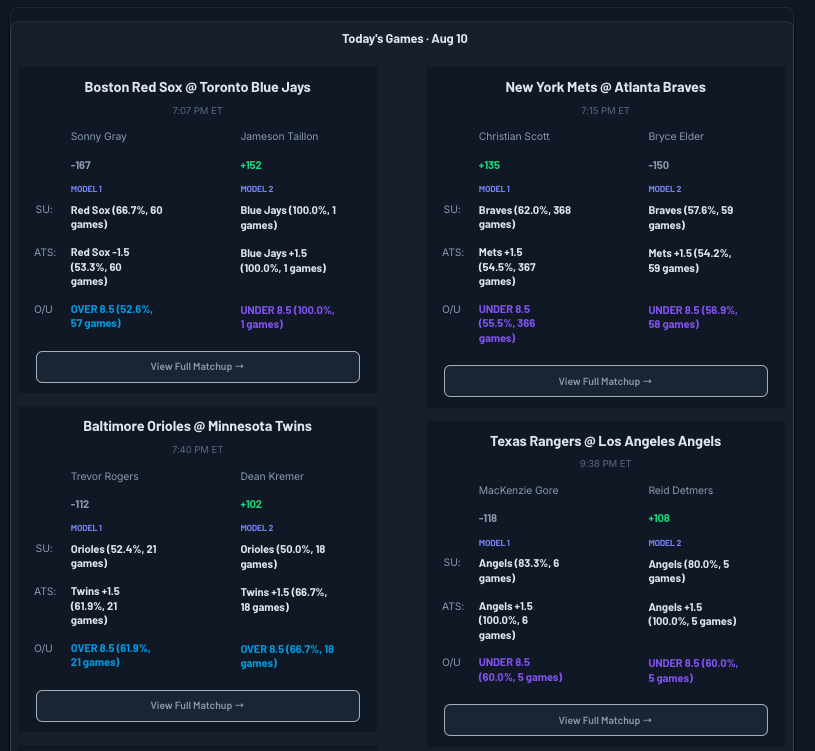Click pitcher name "Jameson Taillon"
The image size is (815, 751).
pyautogui.click(x=279, y=137)
